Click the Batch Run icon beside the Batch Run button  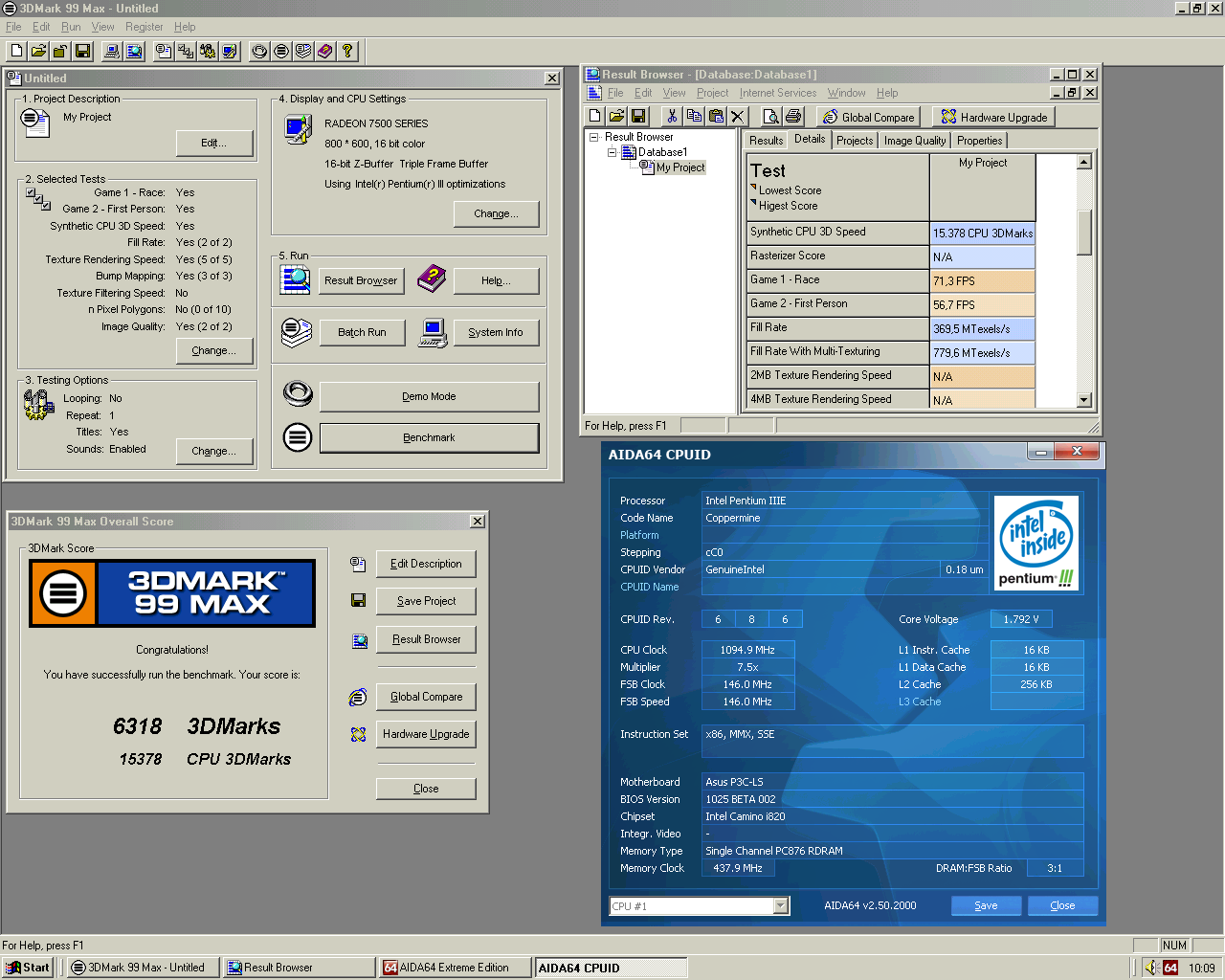click(297, 331)
